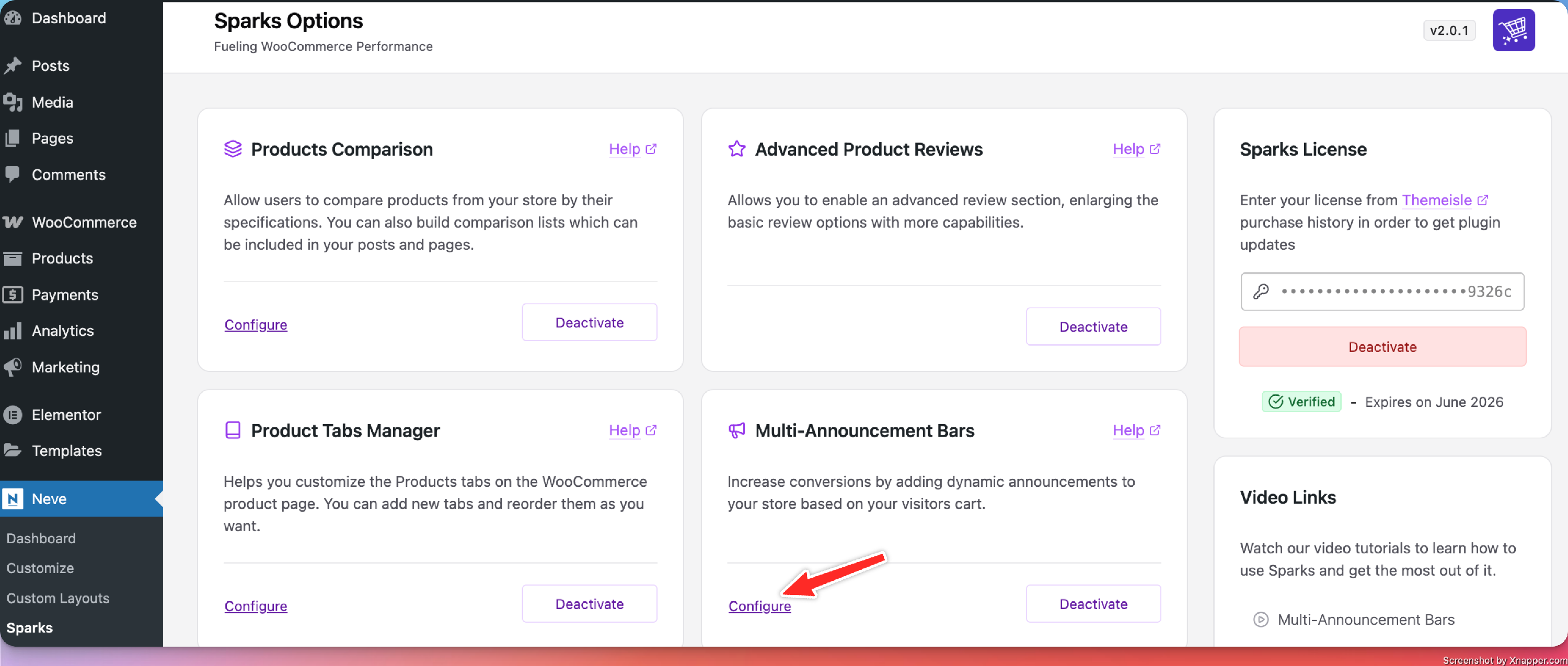Click the play icon beside Multi-Announcement Bars video

(x=1261, y=619)
